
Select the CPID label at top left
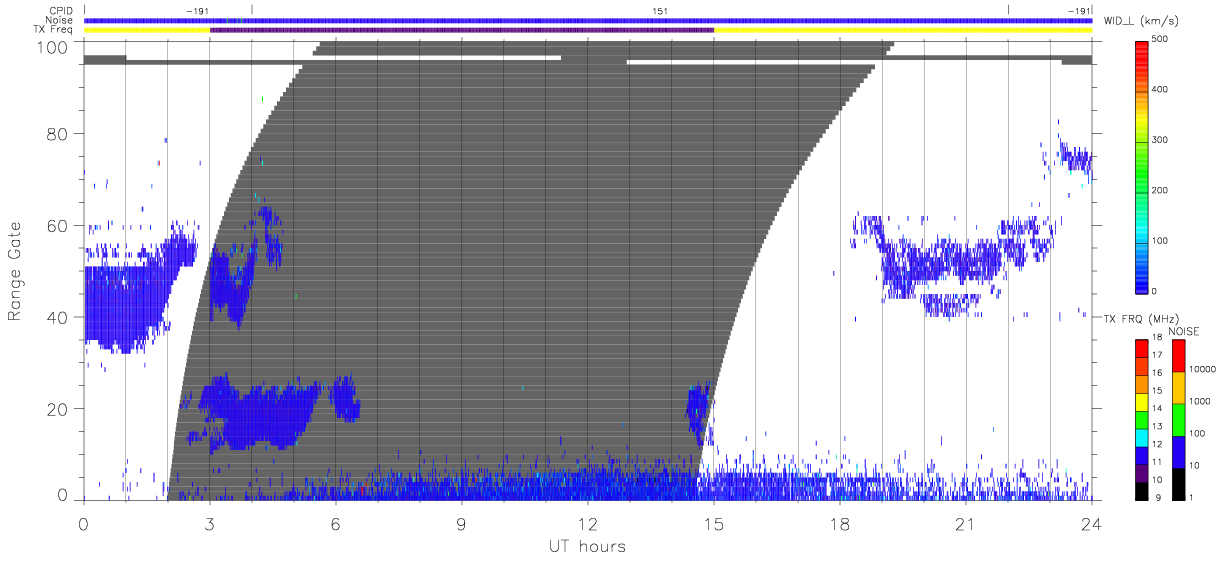coord(61,10)
